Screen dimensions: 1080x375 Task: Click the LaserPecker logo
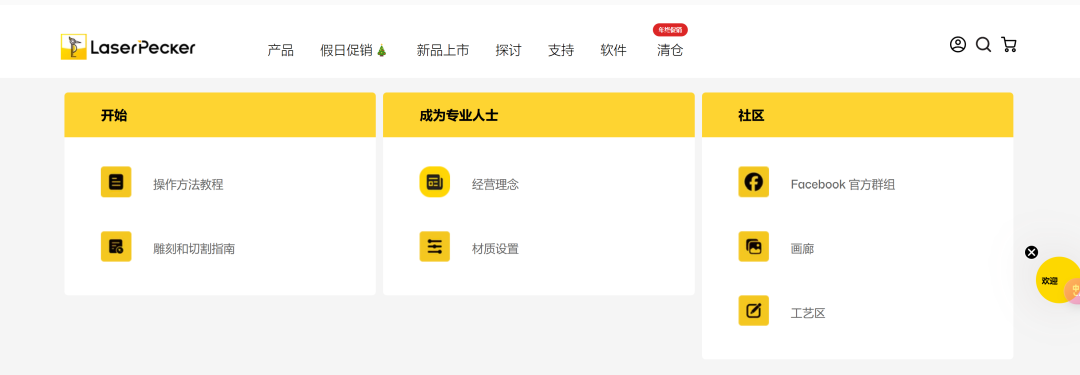coord(128,47)
